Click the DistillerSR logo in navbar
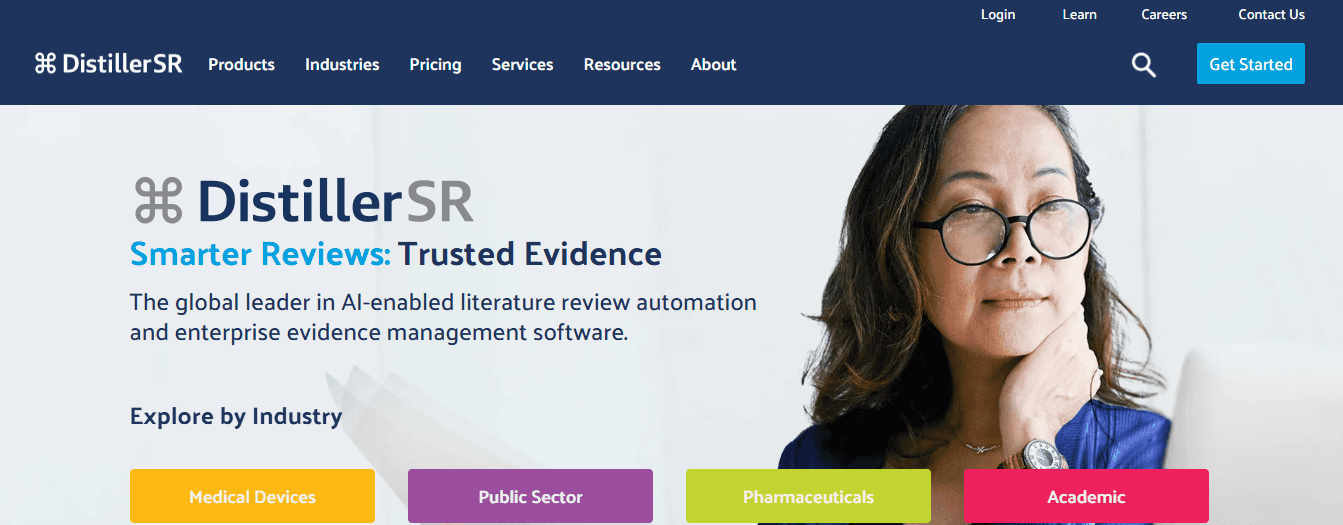1343x525 pixels. [x=108, y=64]
